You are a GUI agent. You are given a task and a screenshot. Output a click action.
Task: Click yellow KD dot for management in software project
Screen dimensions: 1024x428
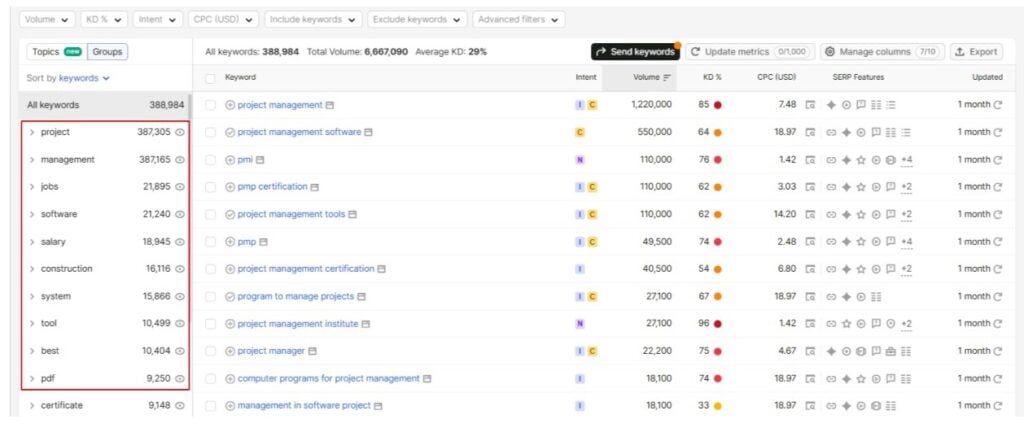(x=717, y=406)
